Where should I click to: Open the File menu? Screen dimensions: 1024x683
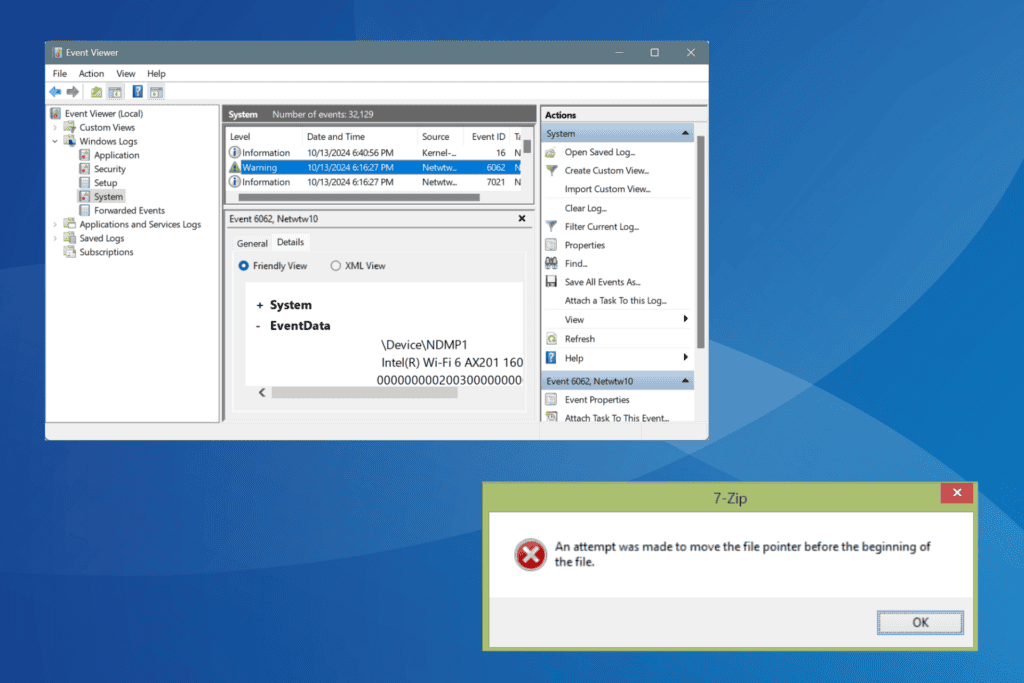coord(59,73)
